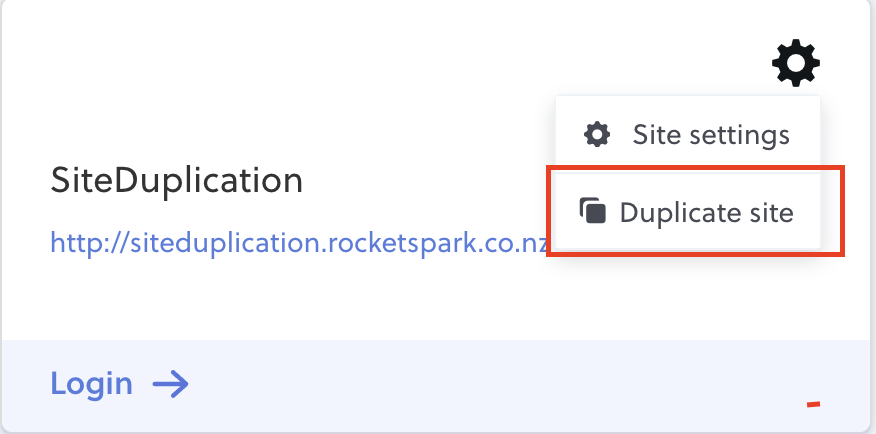This screenshot has height=434, width=876.
Task: Click the right arrow icon next to Login
Action: click(170, 384)
